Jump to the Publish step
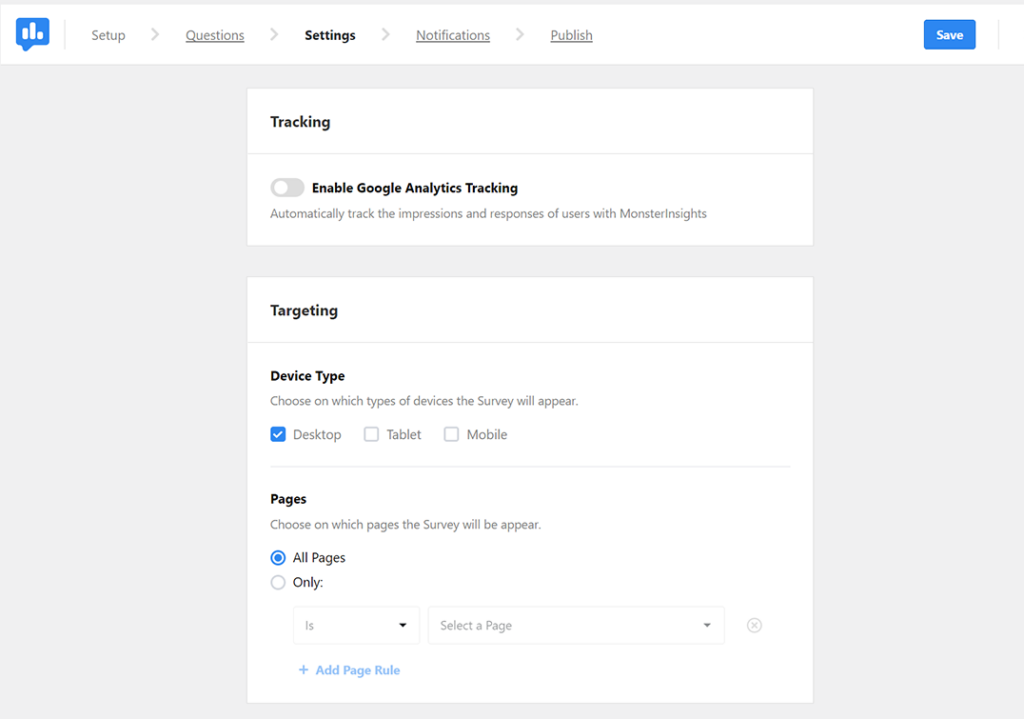Screen dimensions: 1024x719 coord(571,34)
